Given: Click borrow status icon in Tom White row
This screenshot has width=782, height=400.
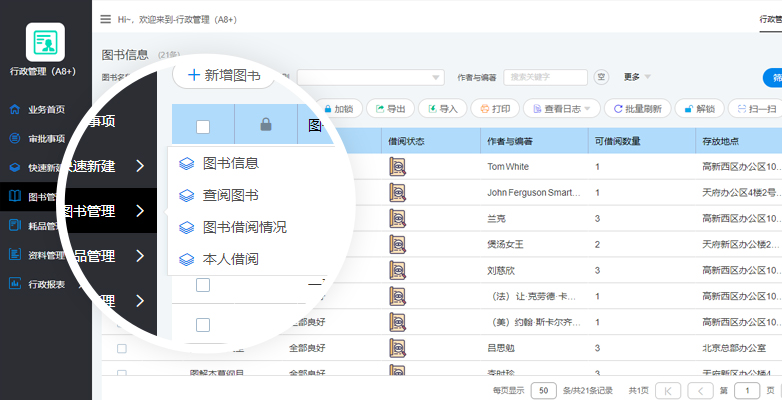Looking at the screenshot, I should (397, 167).
